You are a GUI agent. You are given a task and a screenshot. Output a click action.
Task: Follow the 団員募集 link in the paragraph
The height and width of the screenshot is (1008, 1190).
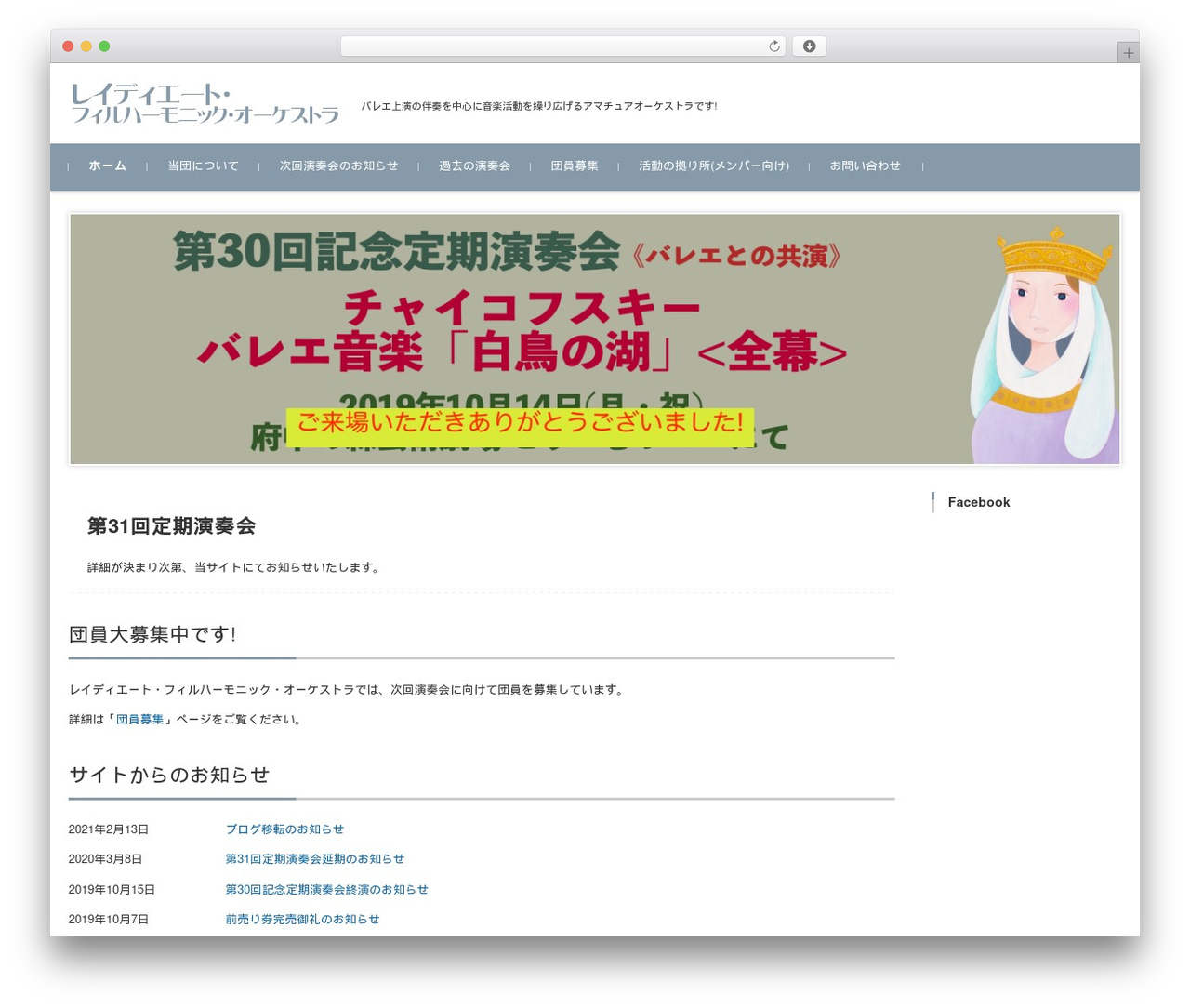pyautogui.click(x=139, y=720)
